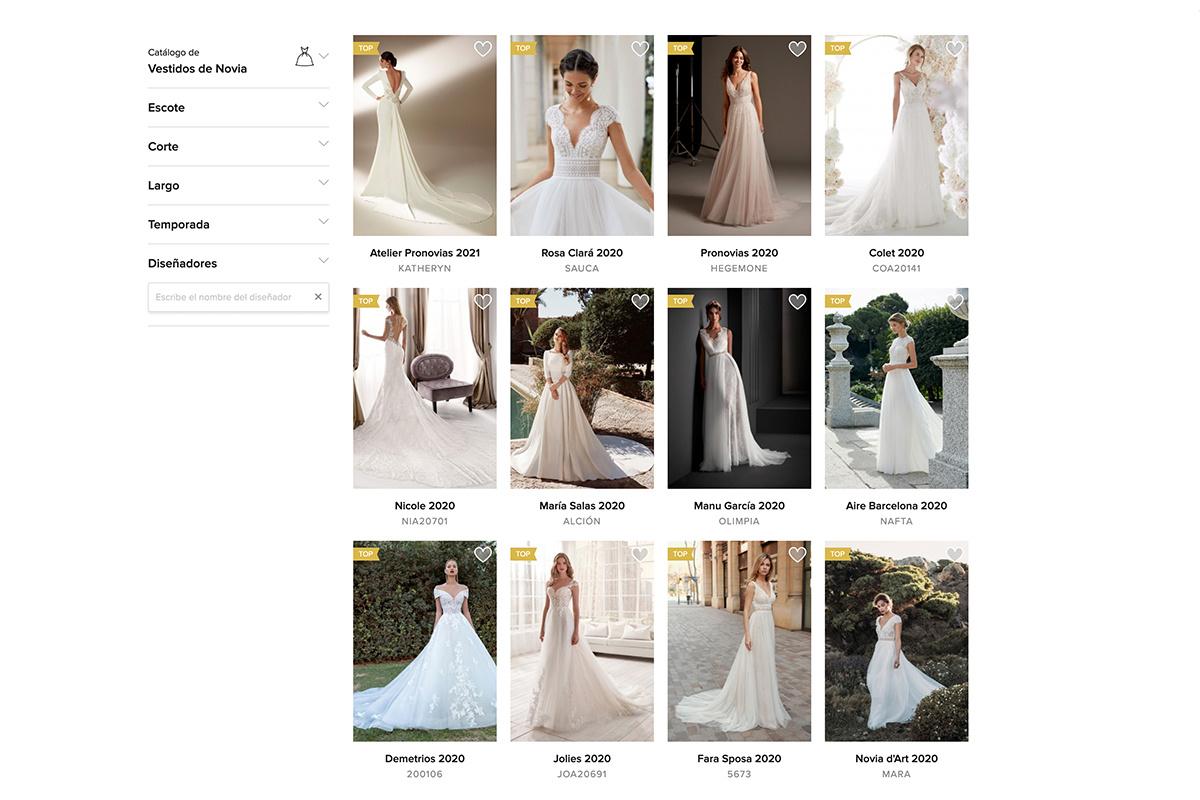Open Jolies 2020 title link
Image resolution: width=1200 pixels, height=800 pixels.
582,759
